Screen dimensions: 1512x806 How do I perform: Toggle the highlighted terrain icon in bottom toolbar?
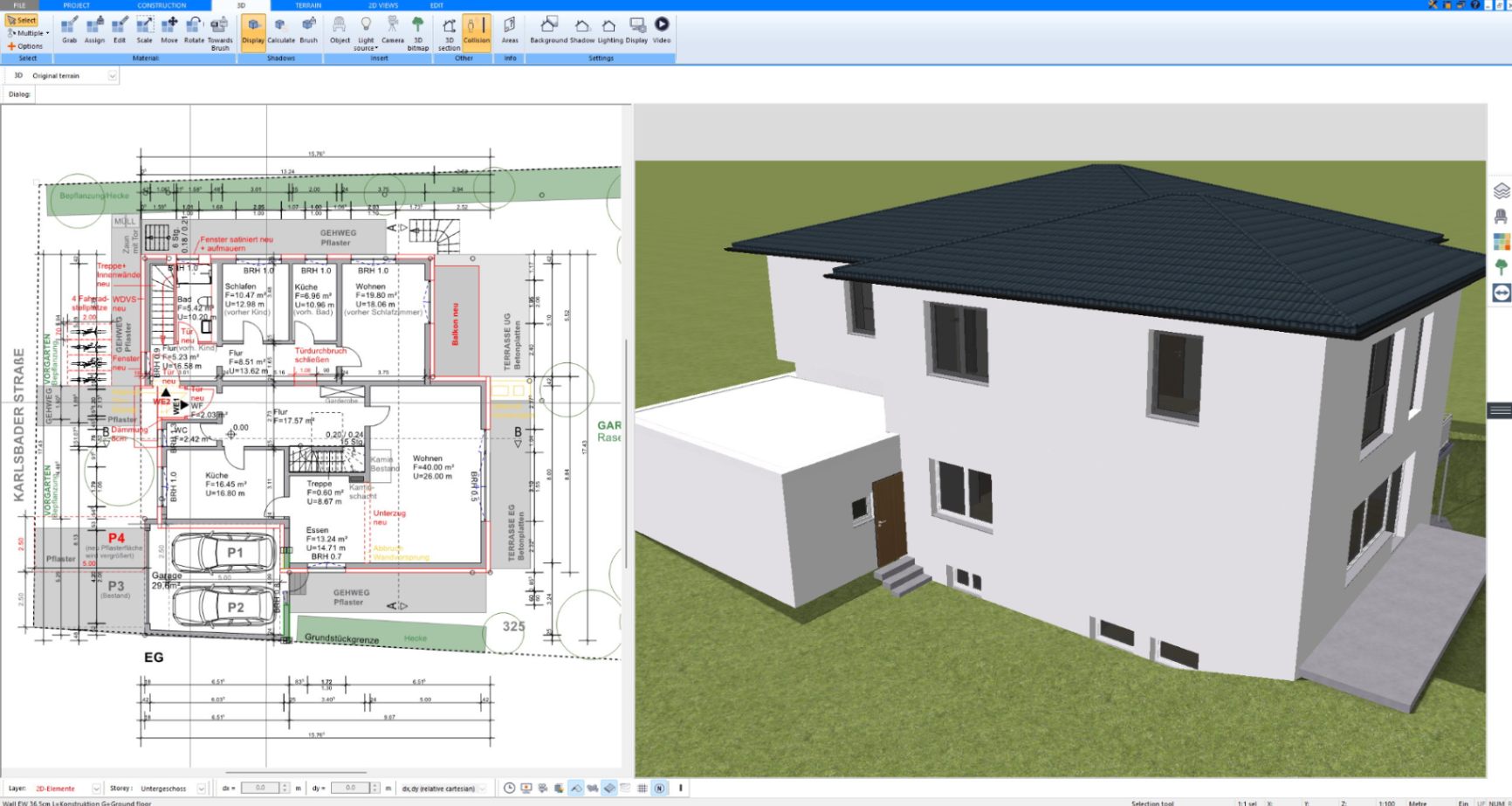pyautogui.click(x=576, y=789)
